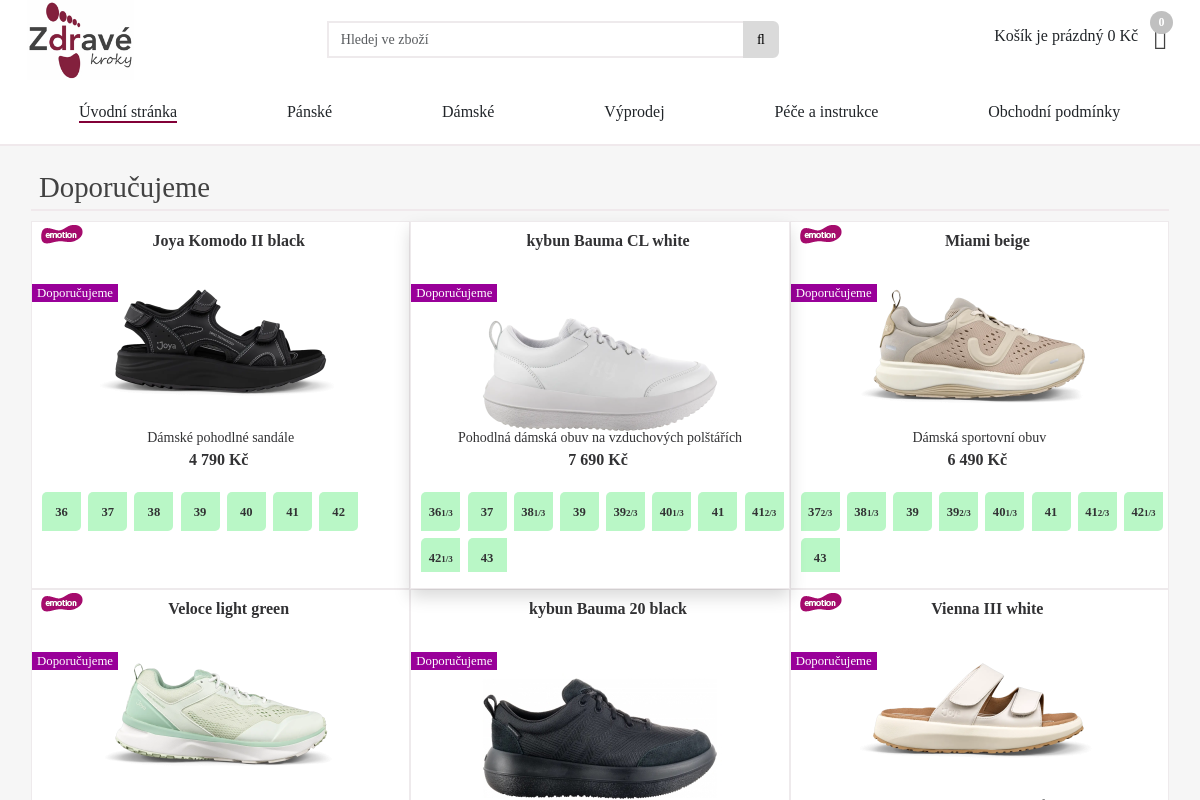The height and width of the screenshot is (800, 1200).
Task: Select size 39 2/3 for kybun Bauma CL
Action: click(625, 511)
